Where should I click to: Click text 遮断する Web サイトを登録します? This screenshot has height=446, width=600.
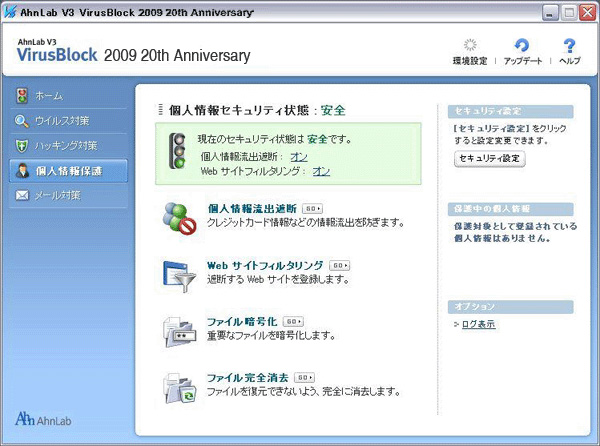click(x=278, y=279)
